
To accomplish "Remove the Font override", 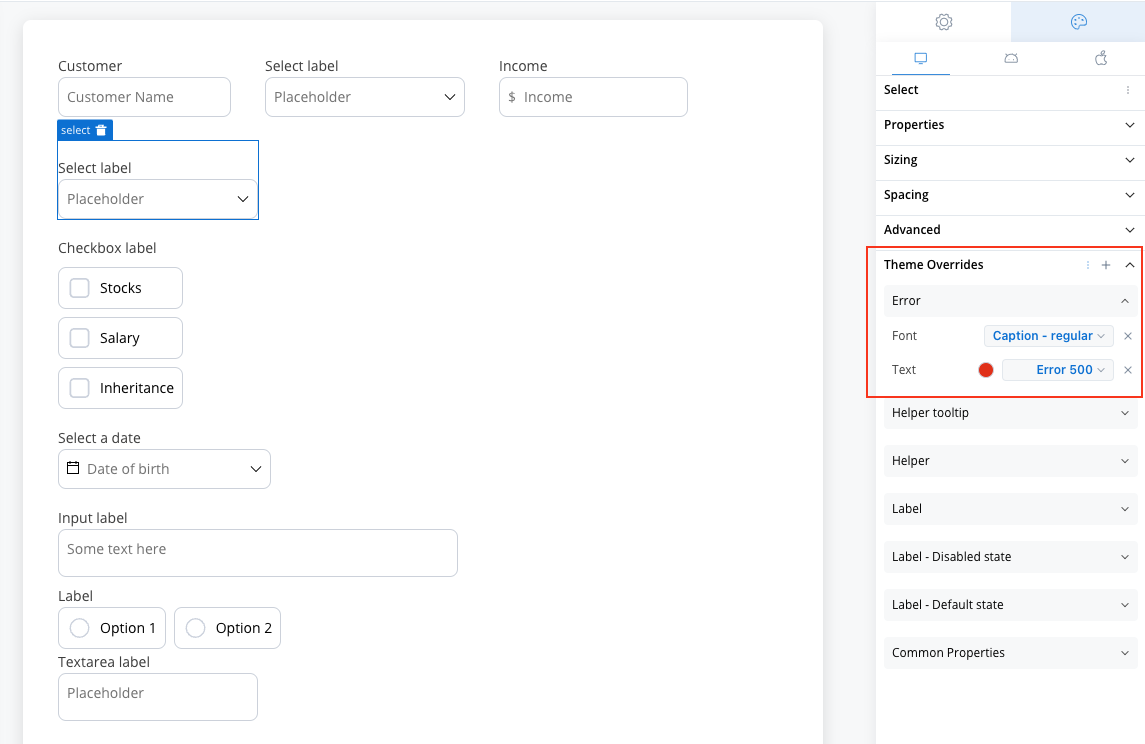I will [x=1127, y=336].
